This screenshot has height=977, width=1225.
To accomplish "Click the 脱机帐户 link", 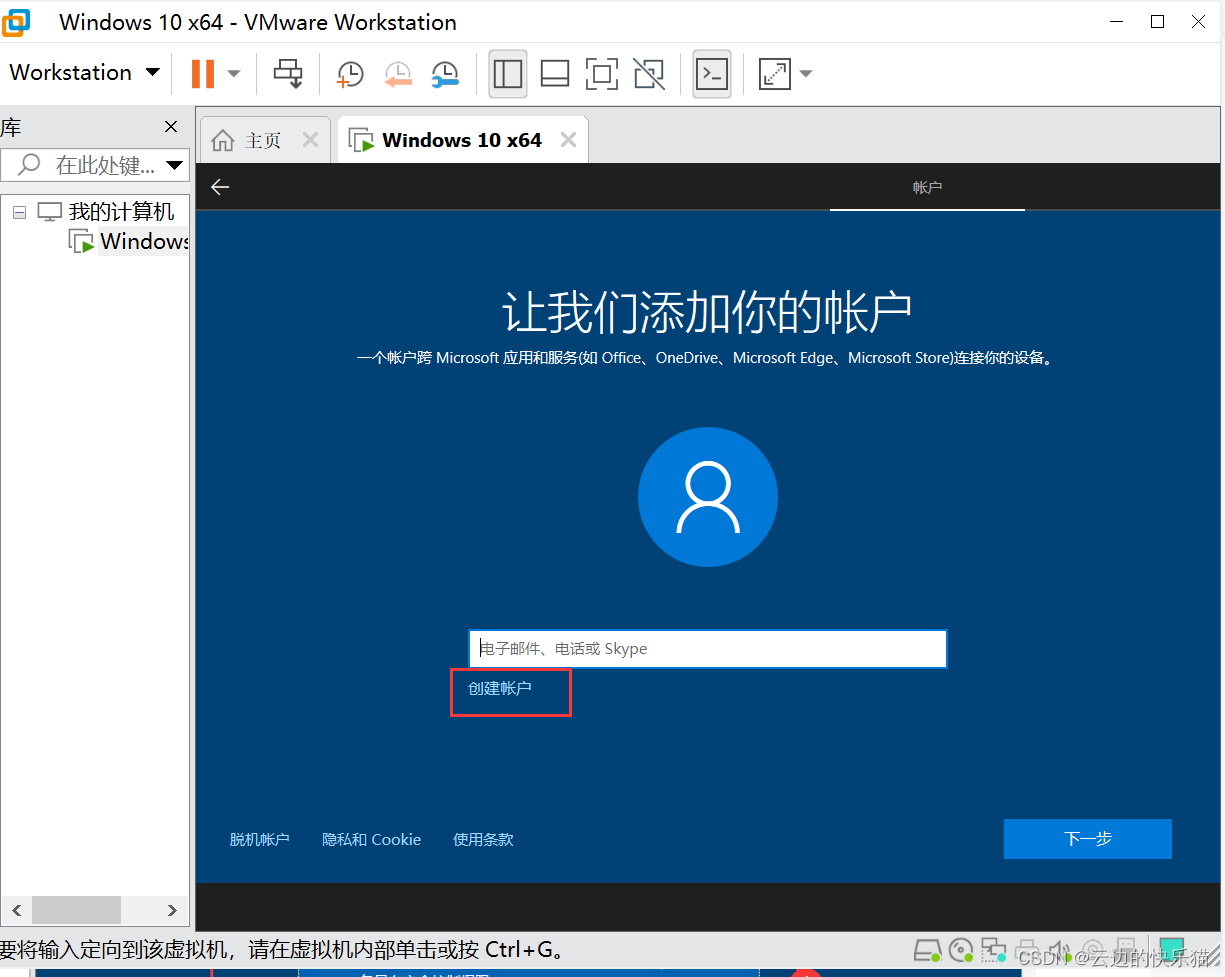I will click(259, 839).
